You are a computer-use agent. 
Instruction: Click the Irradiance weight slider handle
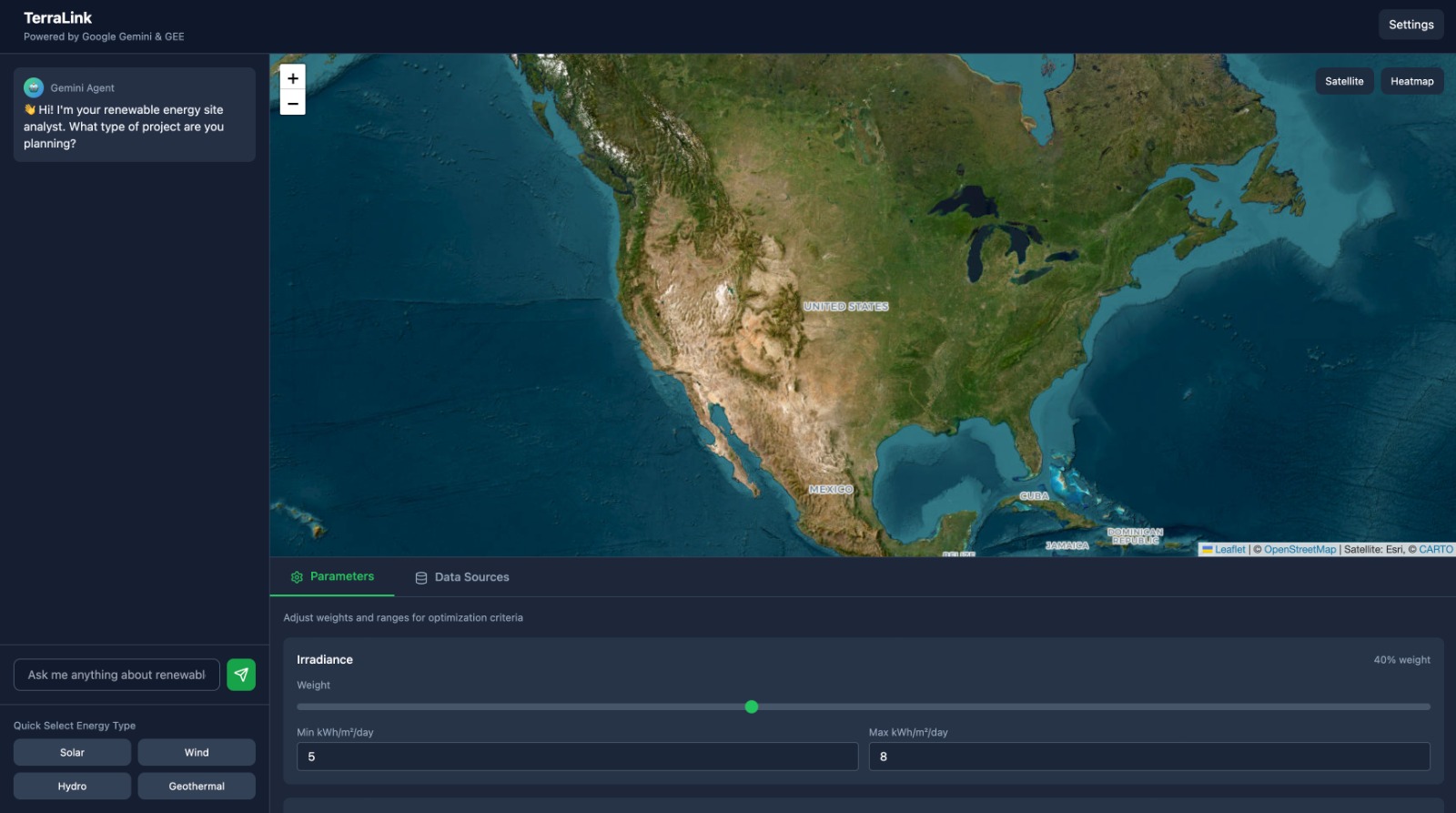pos(752,706)
